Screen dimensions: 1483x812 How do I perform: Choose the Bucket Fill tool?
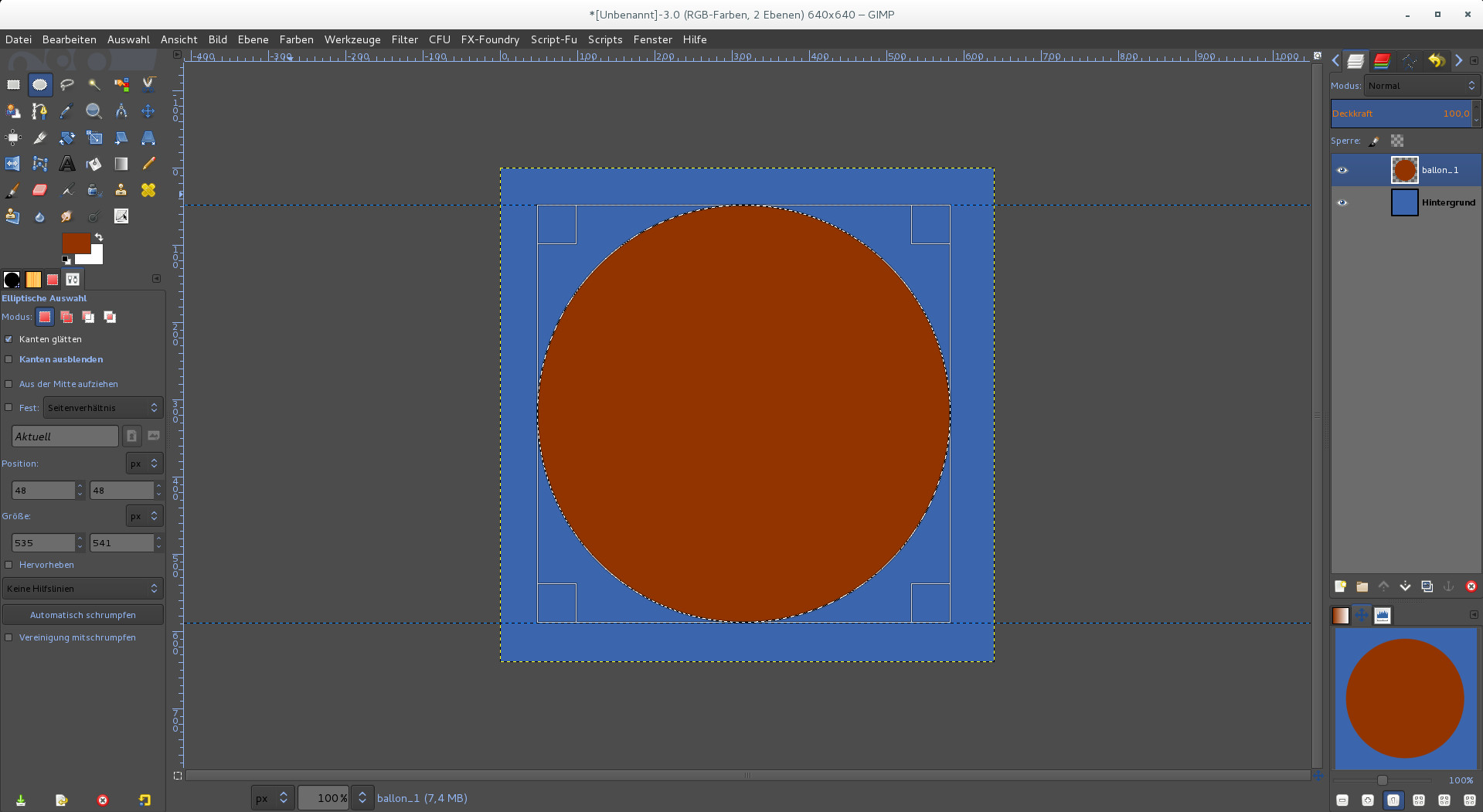click(94, 164)
